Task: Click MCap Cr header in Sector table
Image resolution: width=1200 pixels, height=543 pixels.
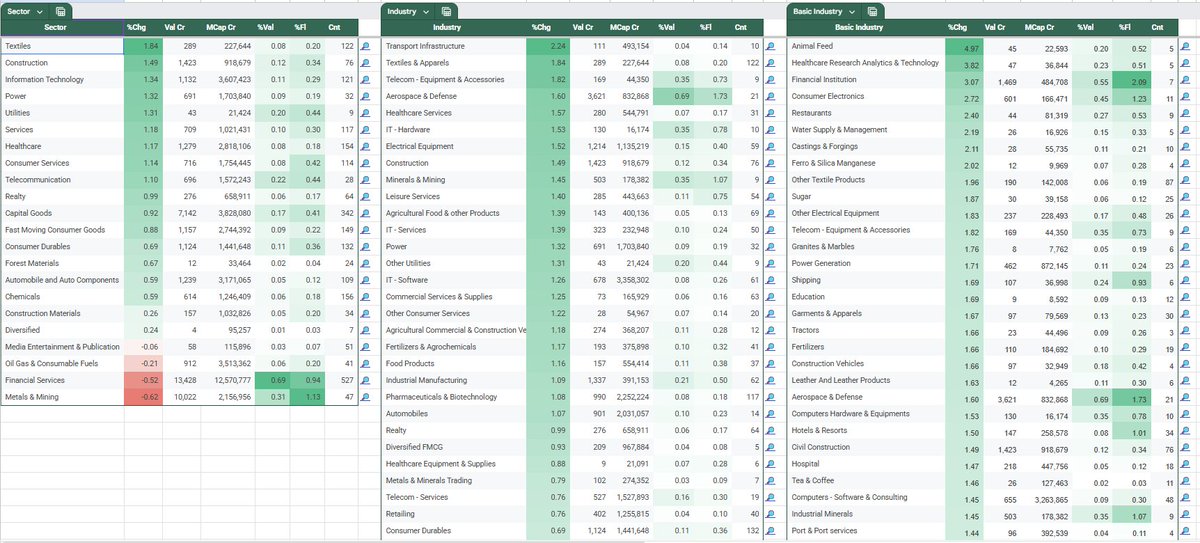Action: point(223,28)
